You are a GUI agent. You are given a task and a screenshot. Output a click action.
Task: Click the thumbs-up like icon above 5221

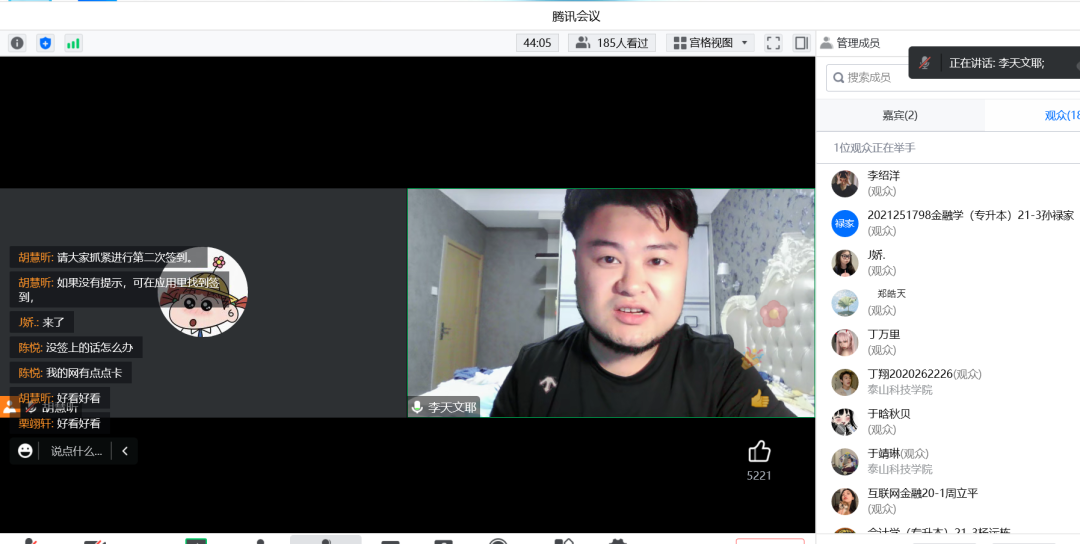pos(759,452)
